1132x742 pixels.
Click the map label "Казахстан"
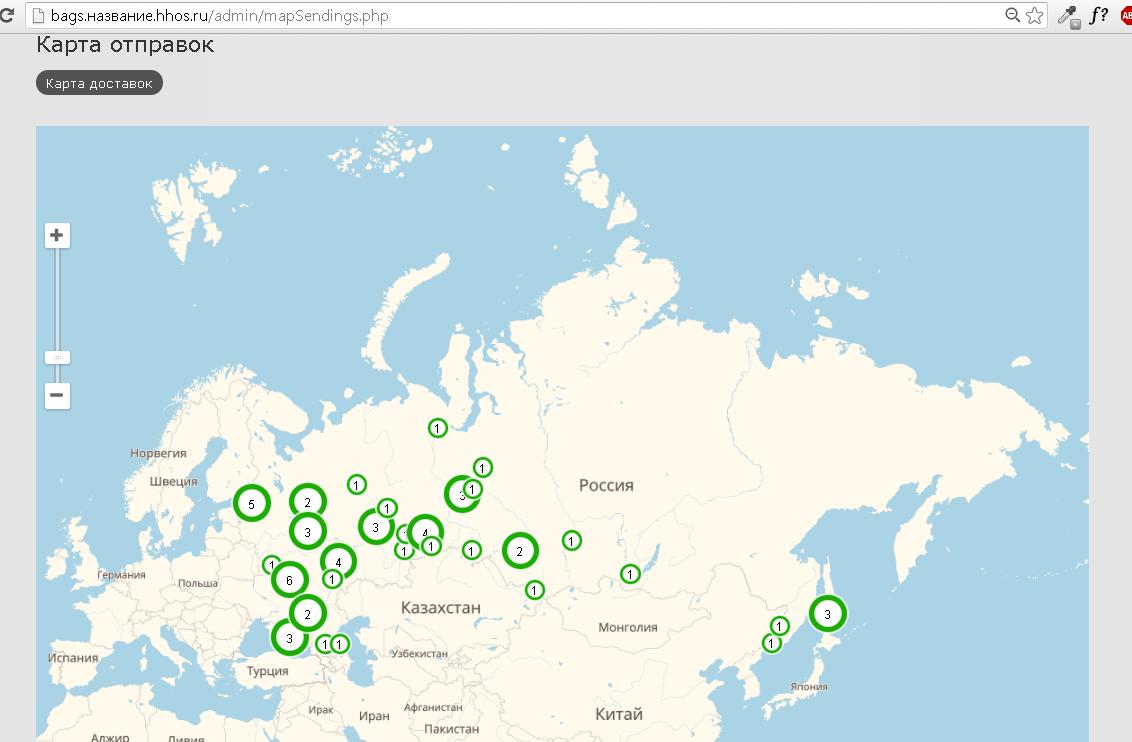click(x=441, y=608)
